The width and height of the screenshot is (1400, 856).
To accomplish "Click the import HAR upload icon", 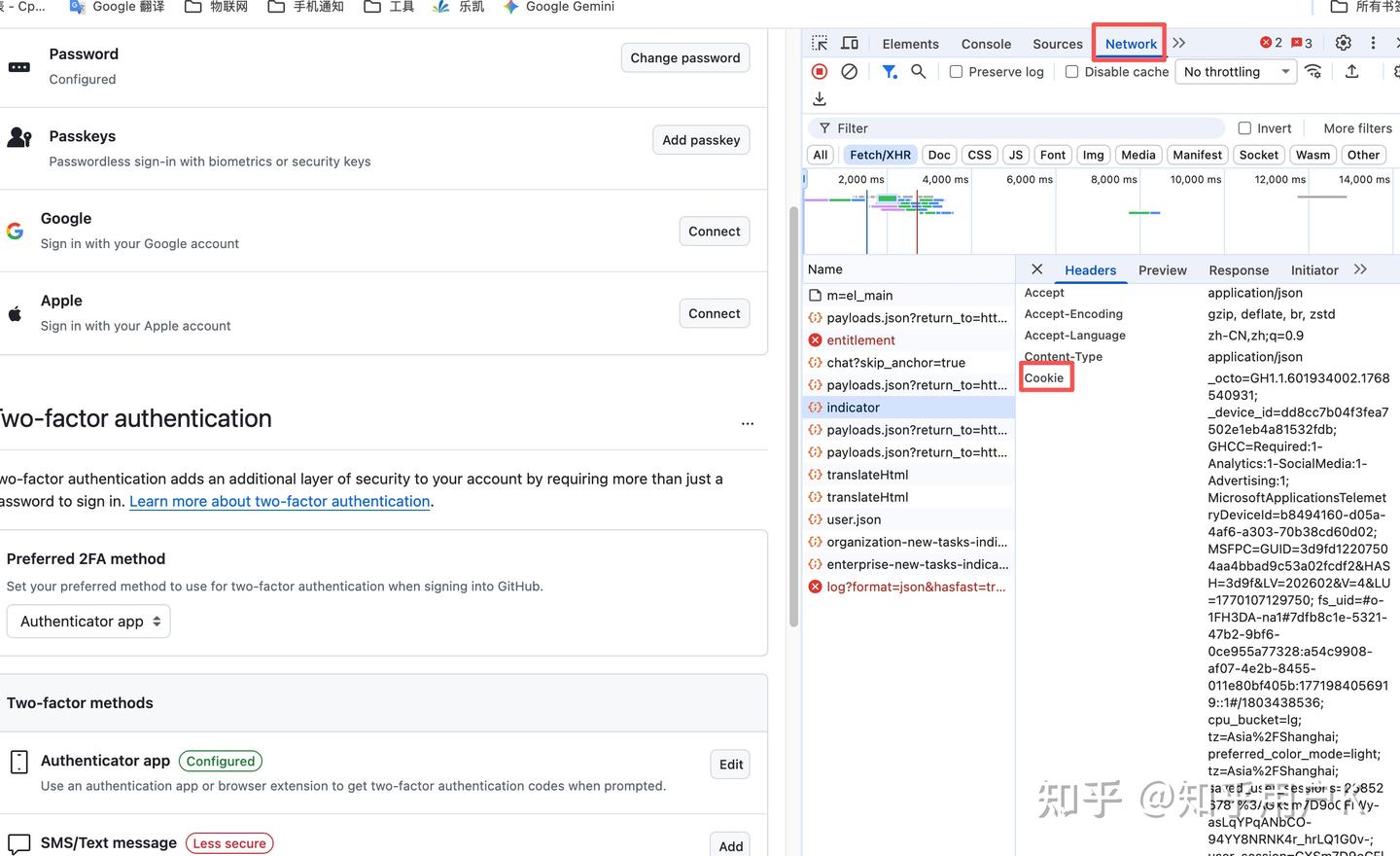I will click(1351, 71).
